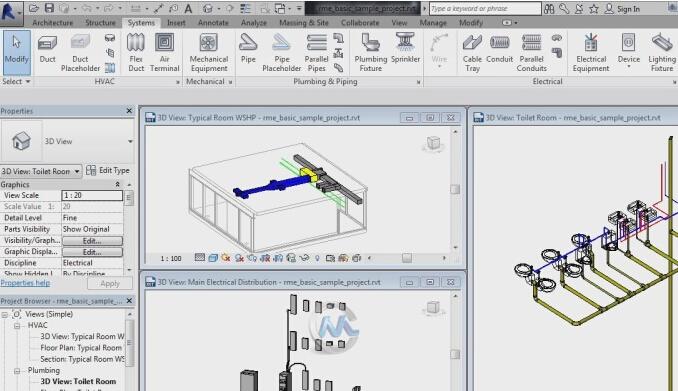Click the Pipe Fitting small icon
The height and width of the screenshot is (391, 678).
pos(338,38)
